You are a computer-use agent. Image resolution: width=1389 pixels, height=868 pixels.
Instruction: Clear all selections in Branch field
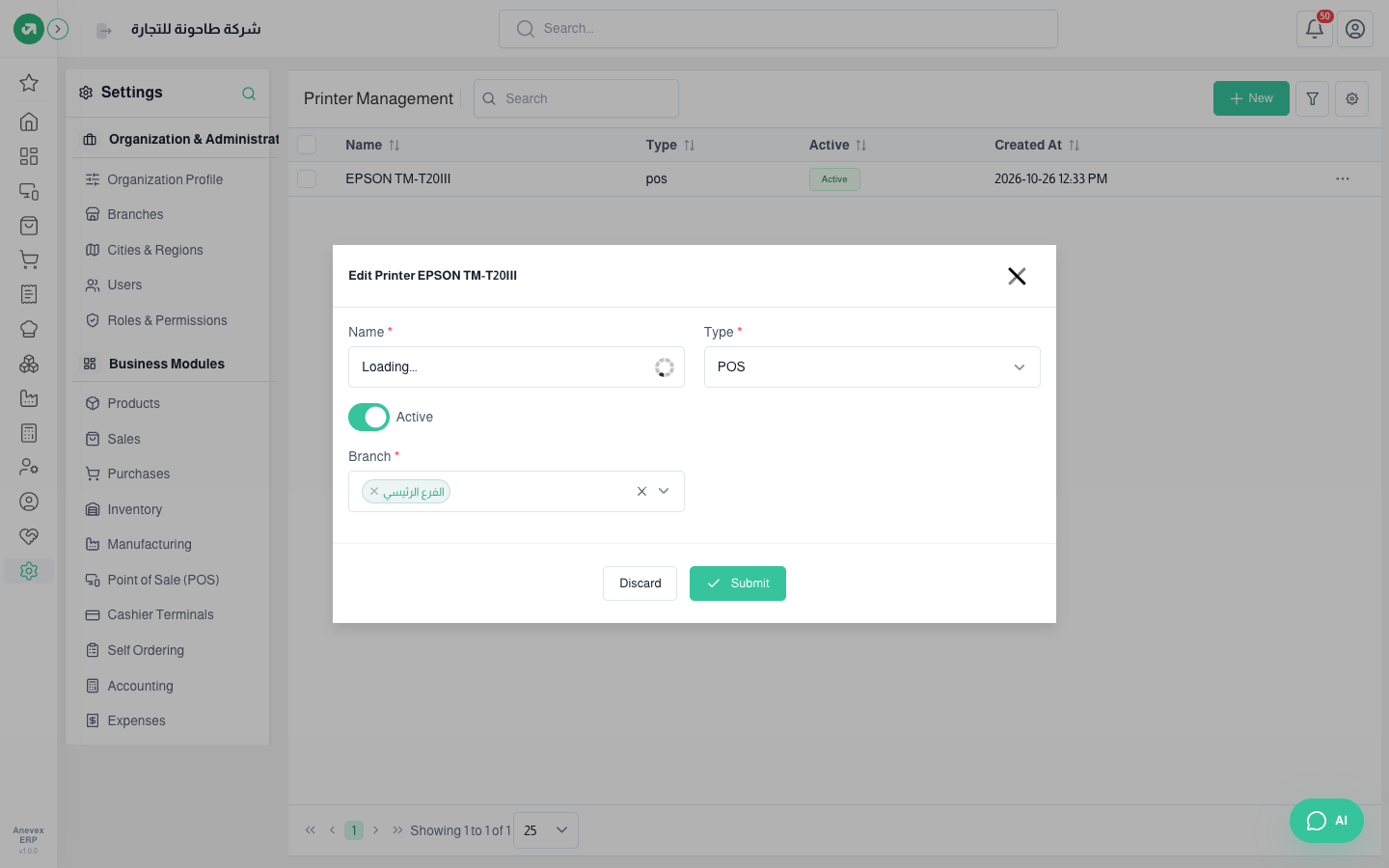pyautogui.click(x=641, y=492)
